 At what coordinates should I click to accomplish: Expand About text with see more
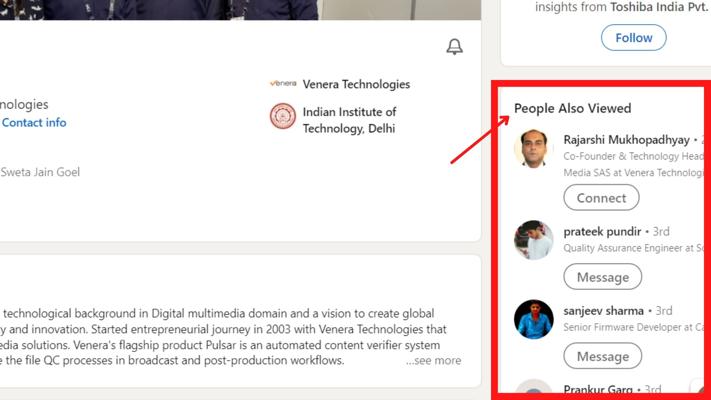click(x=433, y=361)
